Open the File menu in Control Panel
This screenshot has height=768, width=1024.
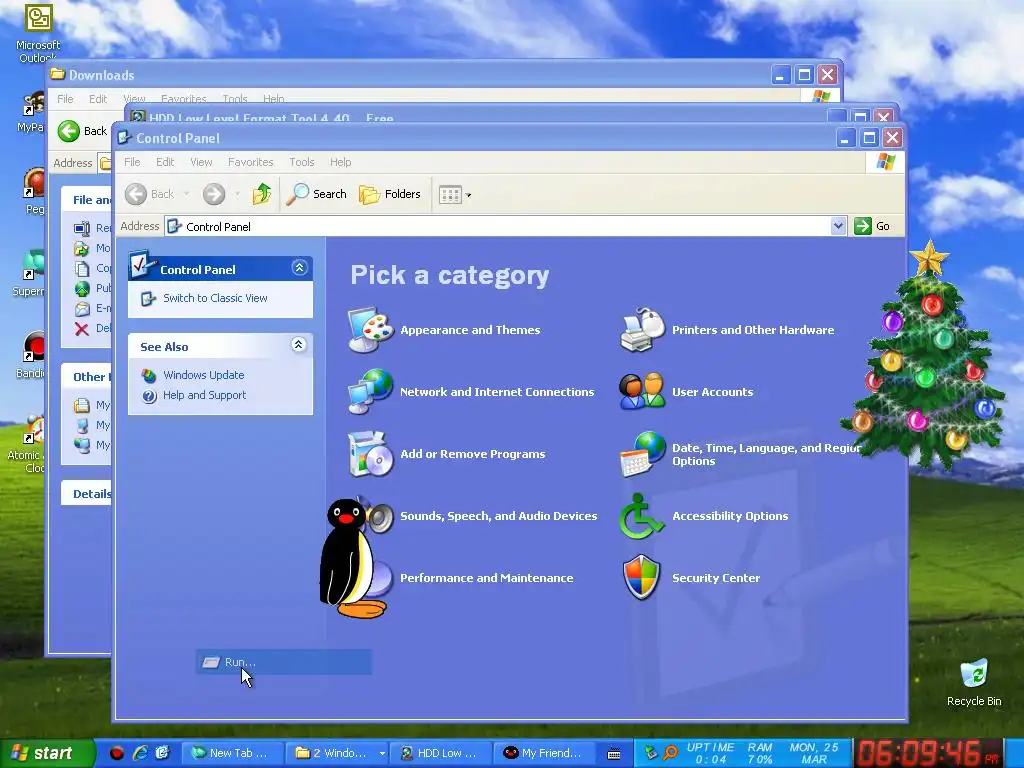132,162
